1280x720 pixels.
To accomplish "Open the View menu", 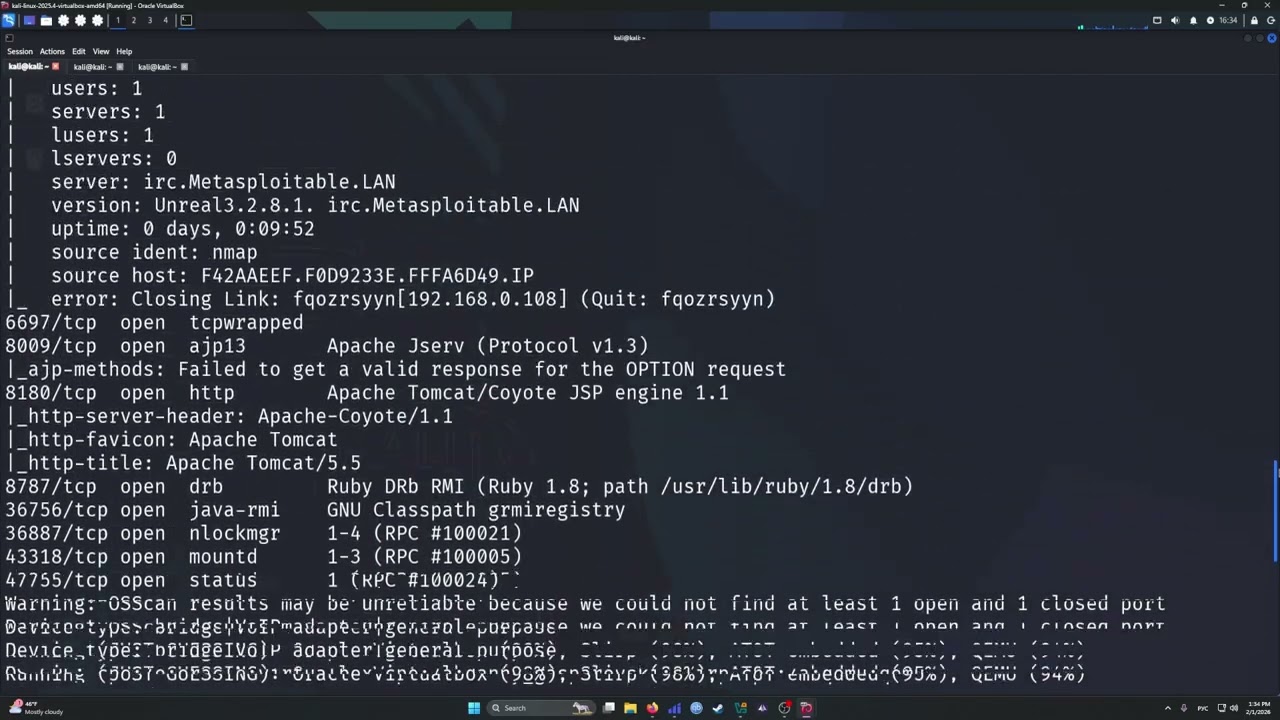I will click(101, 51).
